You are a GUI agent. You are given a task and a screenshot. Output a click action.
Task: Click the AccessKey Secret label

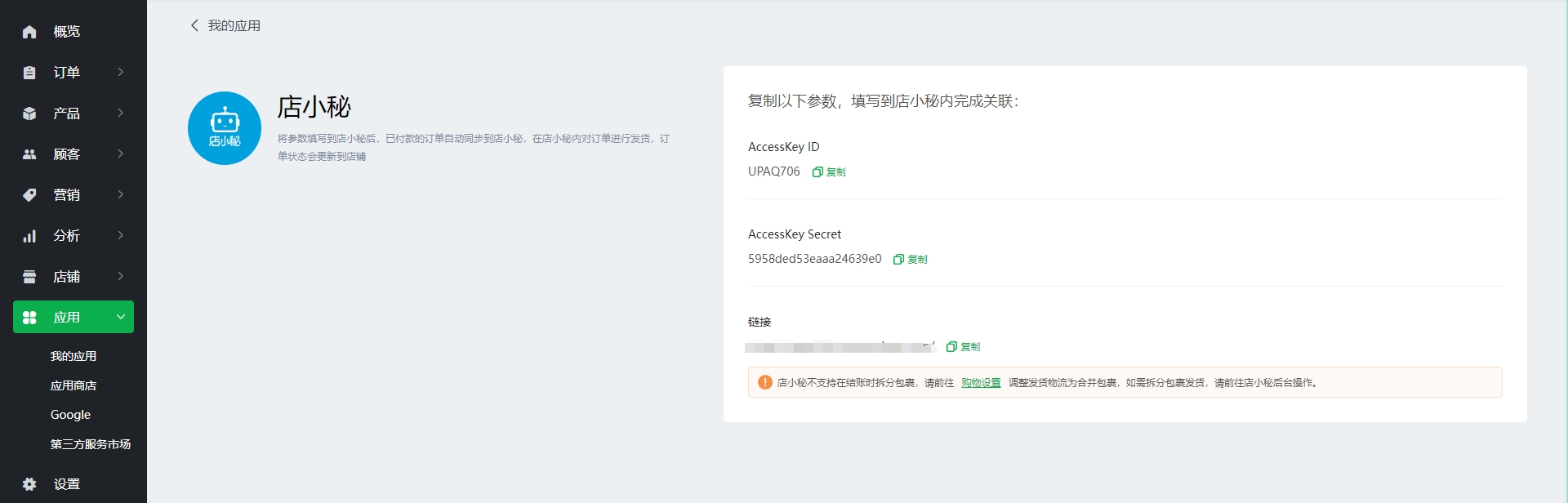[795, 234]
